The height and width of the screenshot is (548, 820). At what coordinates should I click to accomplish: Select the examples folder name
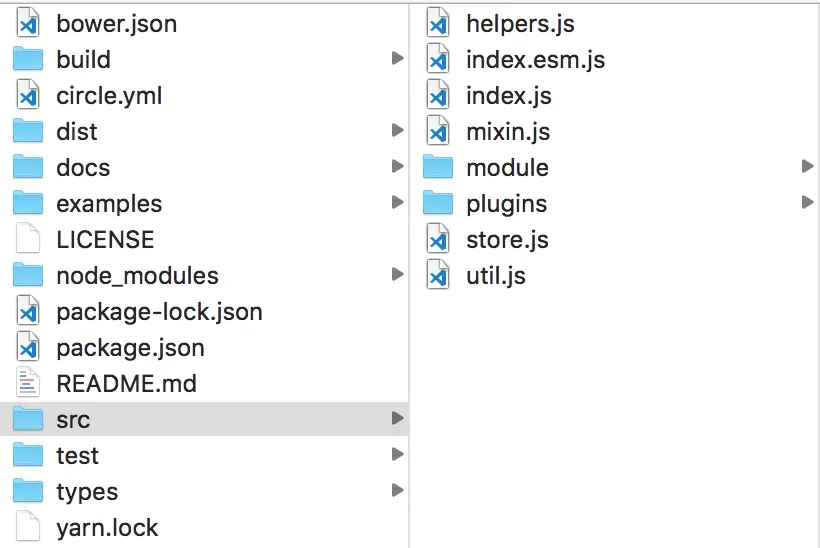tap(109, 204)
